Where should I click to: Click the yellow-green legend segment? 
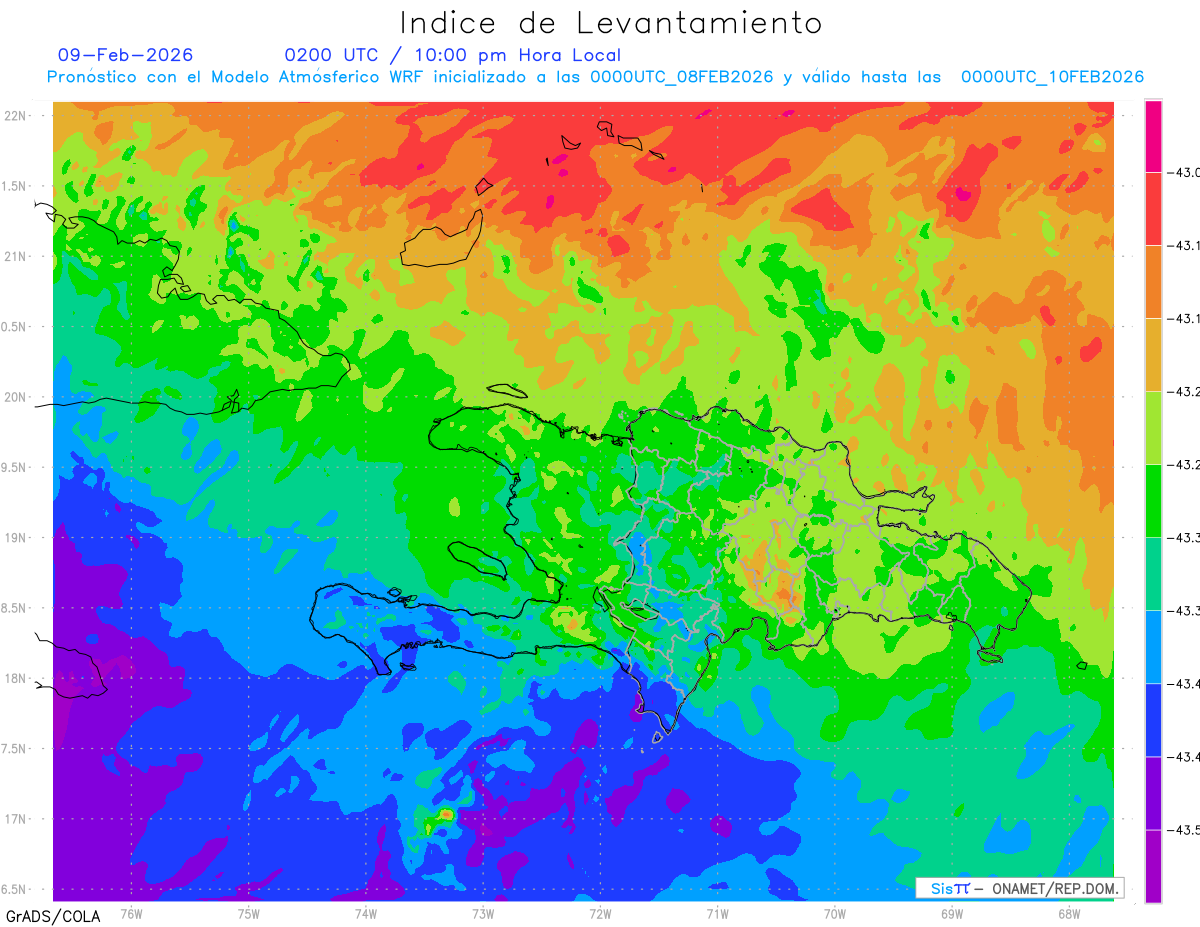pyautogui.click(x=1153, y=428)
